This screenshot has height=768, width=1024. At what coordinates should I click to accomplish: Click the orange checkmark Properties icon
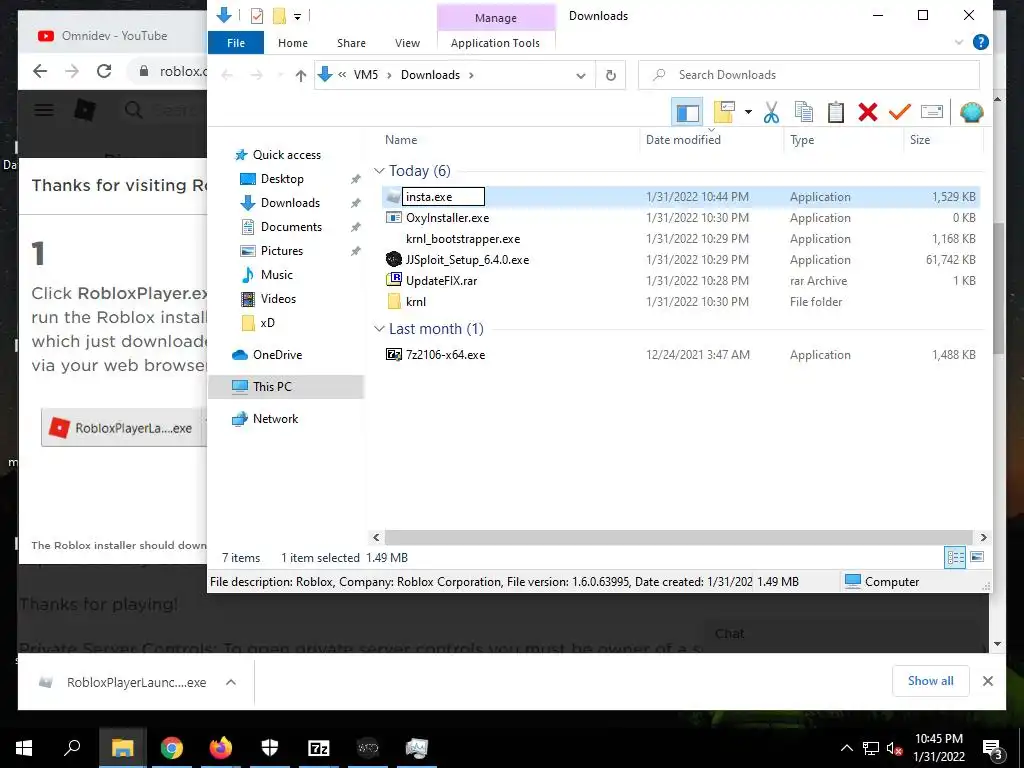coord(899,112)
